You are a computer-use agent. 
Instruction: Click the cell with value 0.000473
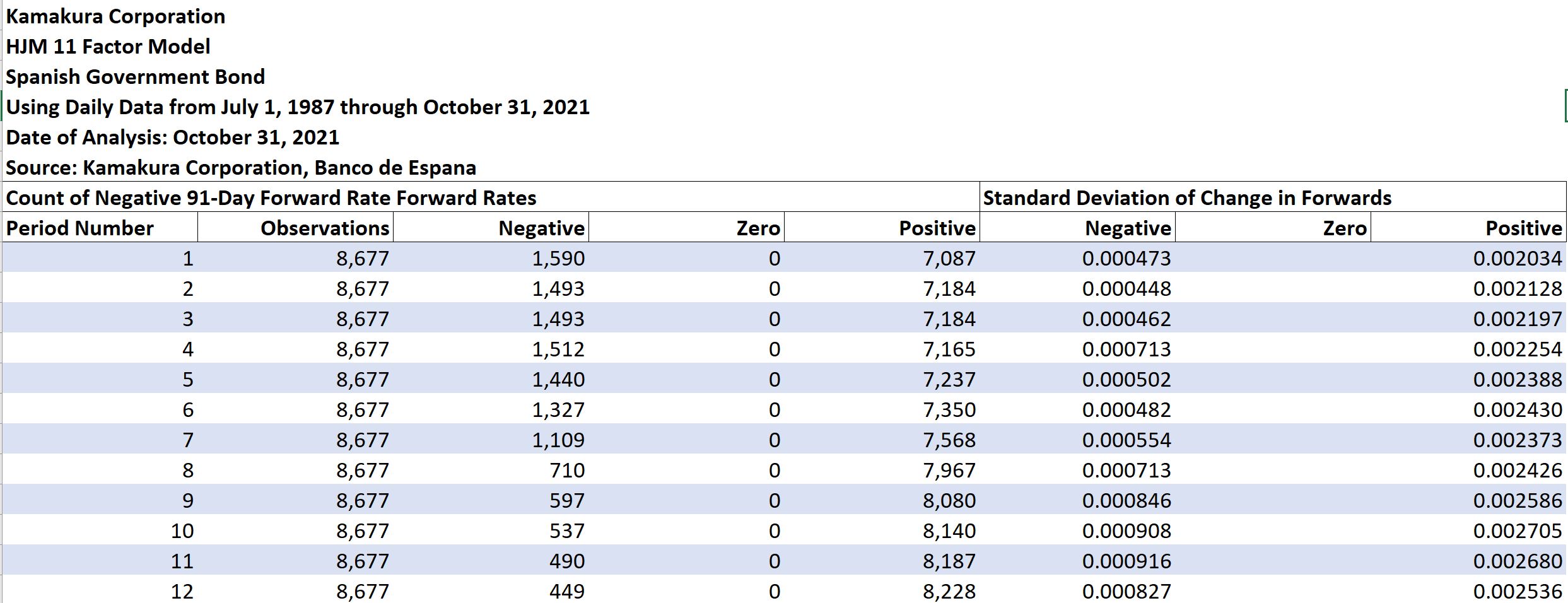(1077, 258)
